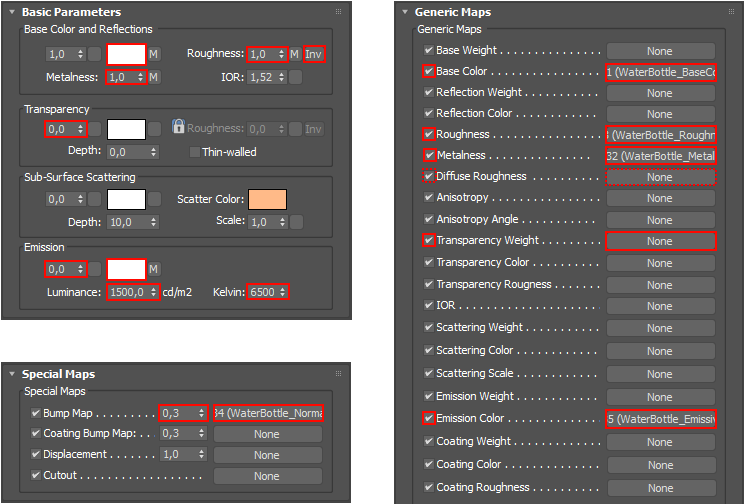Click the Scatter Scale spinner

pos(268,222)
